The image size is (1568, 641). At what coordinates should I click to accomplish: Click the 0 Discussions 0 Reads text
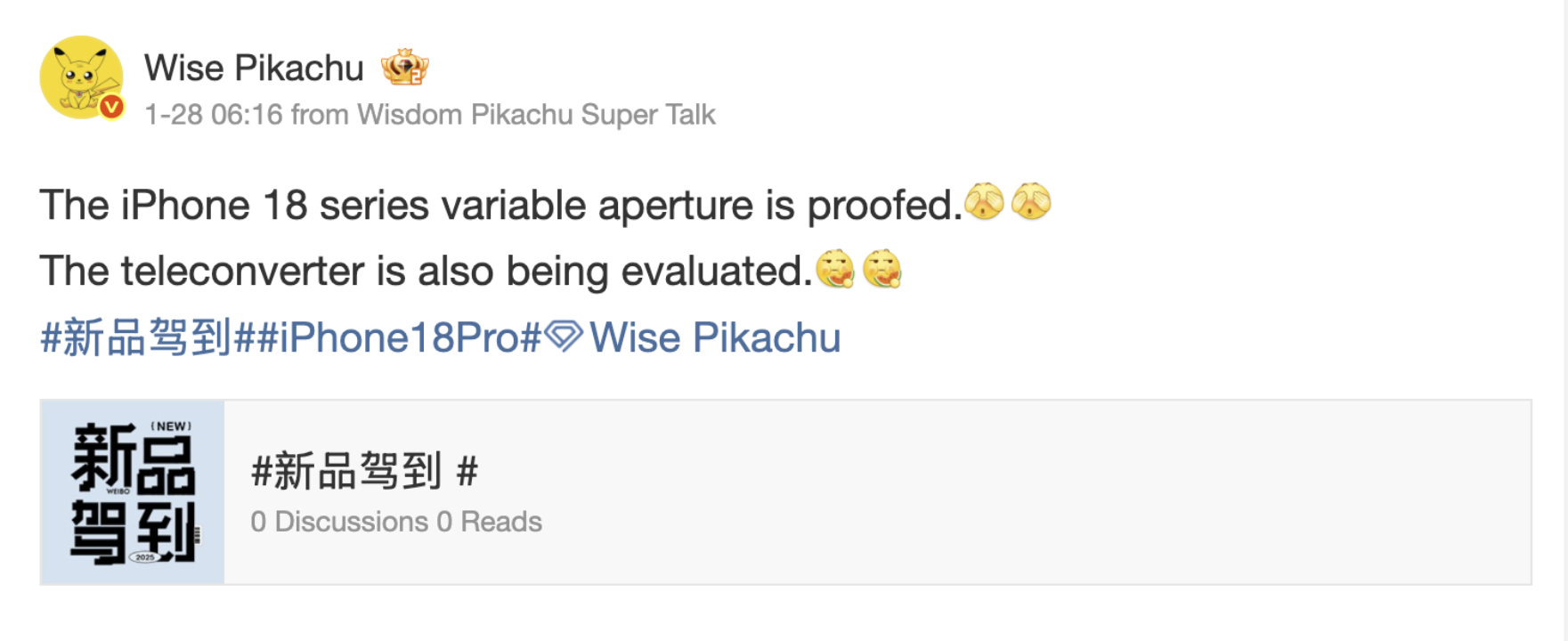pyautogui.click(x=396, y=522)
